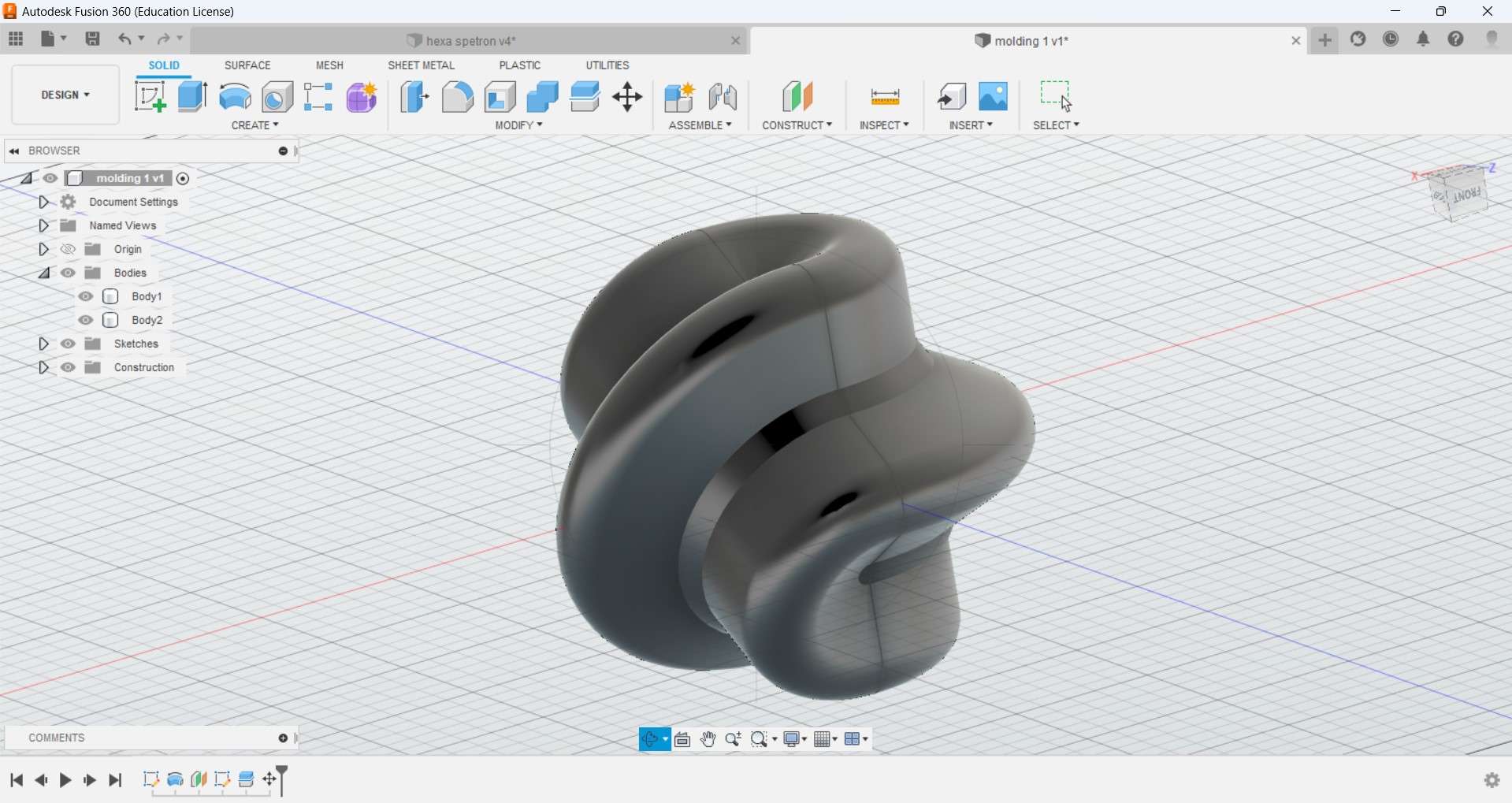Open the Data Panel grid icon
Image resolution: width=1512 pixels, height=803 pixels.
(16, 39)
